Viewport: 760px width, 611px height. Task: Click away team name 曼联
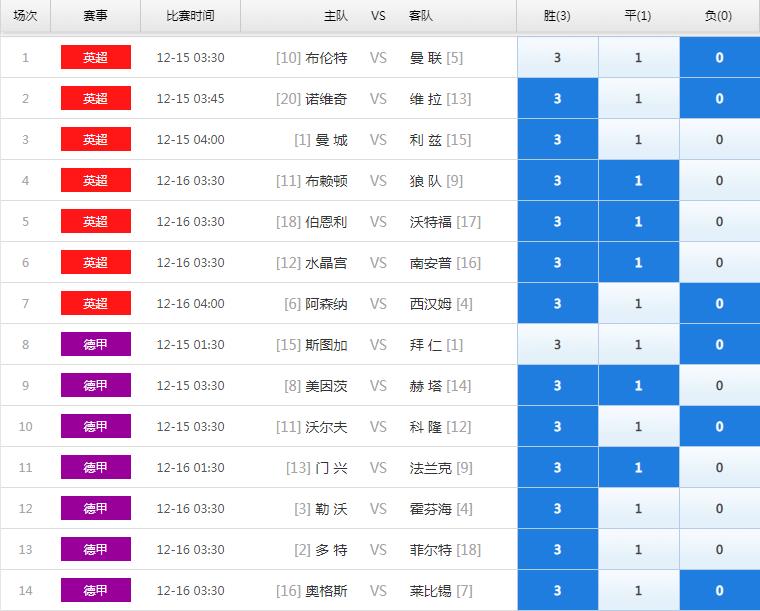tap(426, 58)
